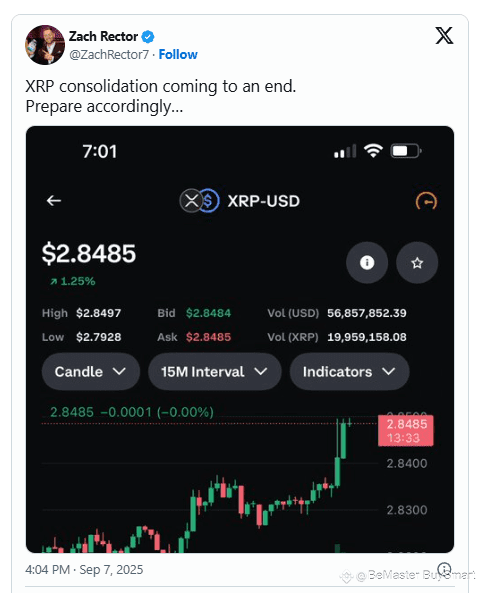
Task: Toggle the star favorite button
Action: 417,262
